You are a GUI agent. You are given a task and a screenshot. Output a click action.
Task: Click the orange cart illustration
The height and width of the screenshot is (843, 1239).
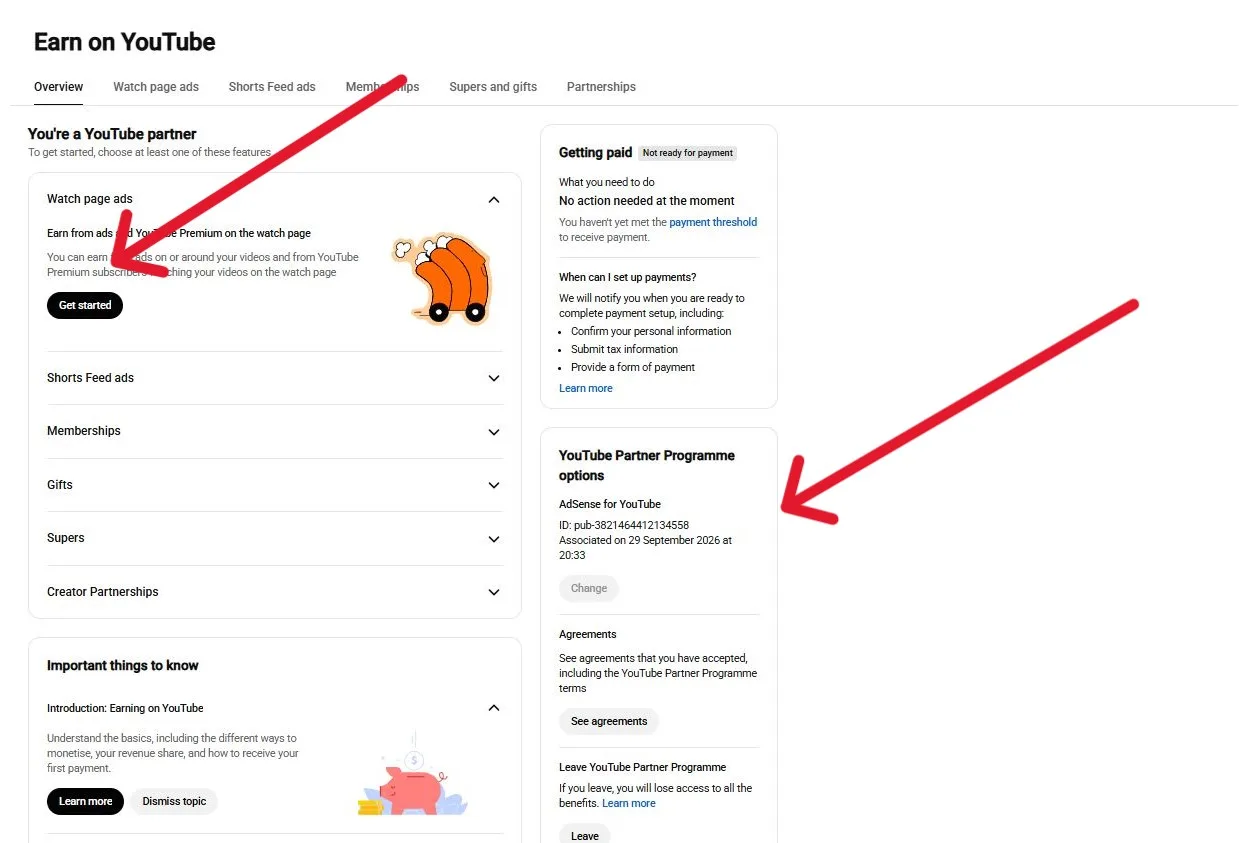pyautogui.click(x=441, y=279)
